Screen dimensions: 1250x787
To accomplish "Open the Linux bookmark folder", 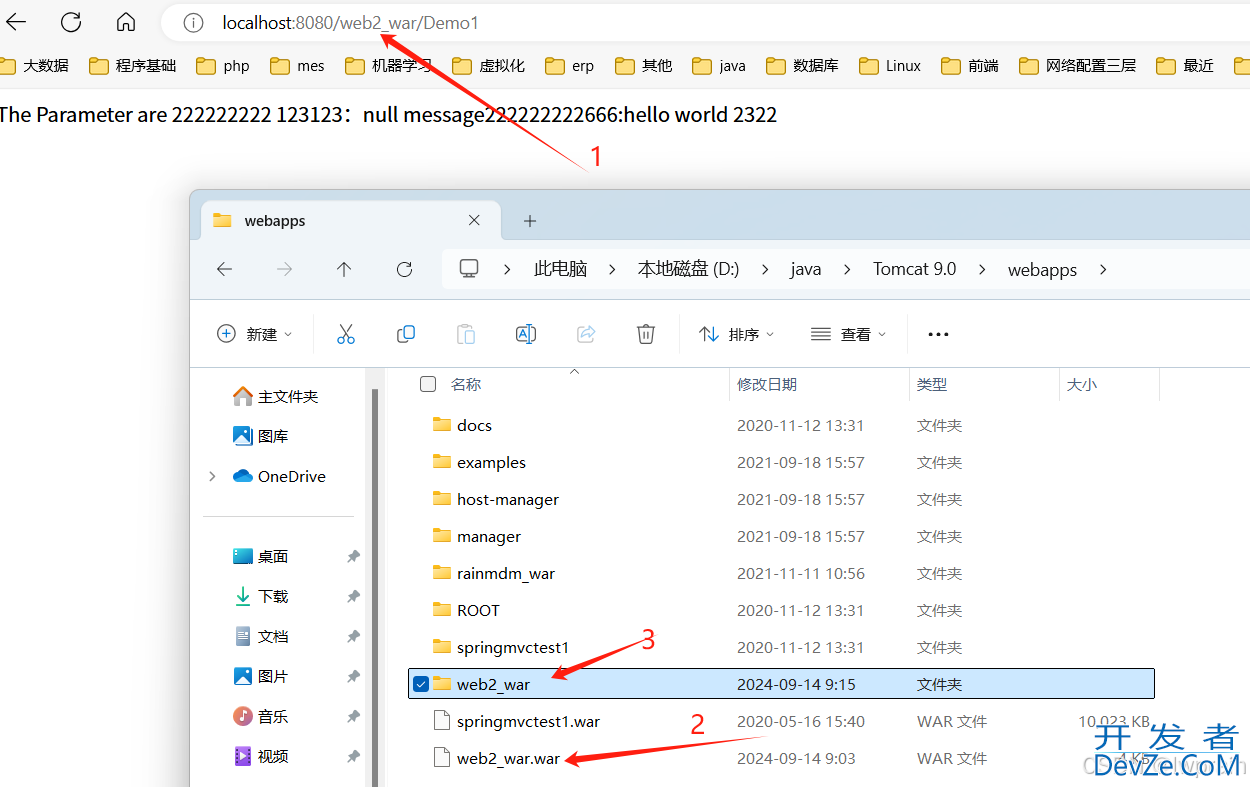I will pos(890,66).
